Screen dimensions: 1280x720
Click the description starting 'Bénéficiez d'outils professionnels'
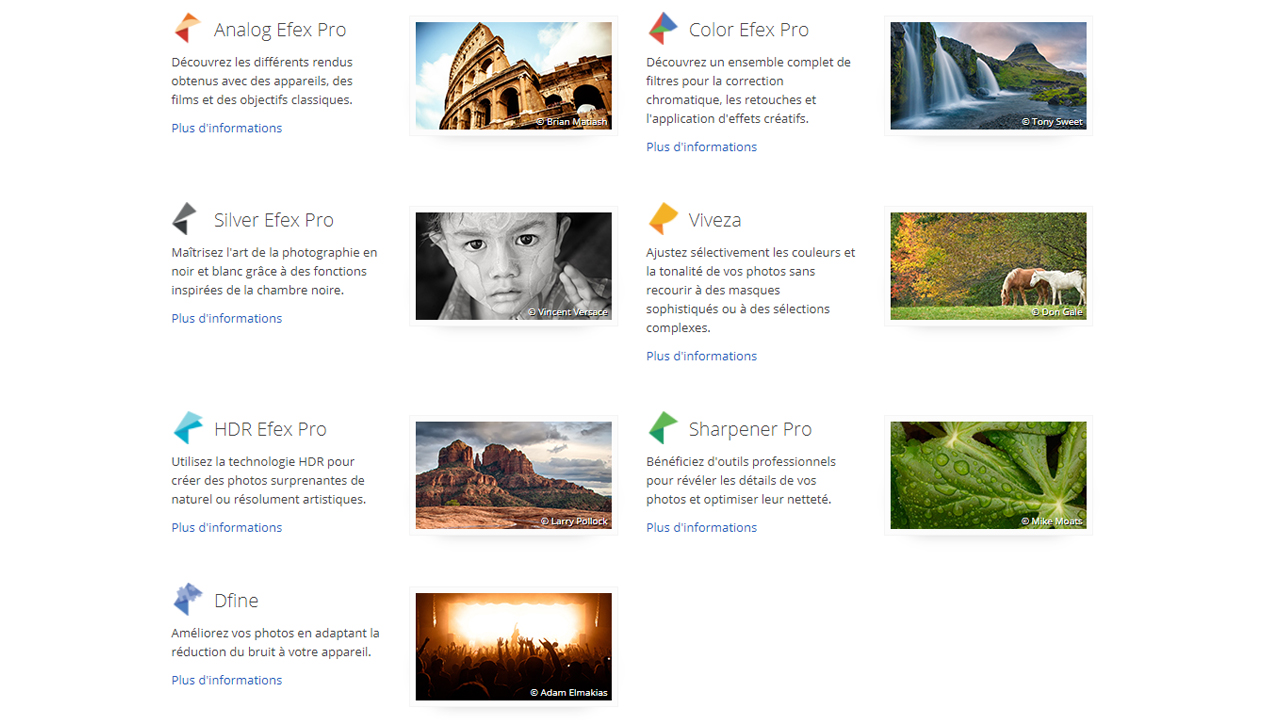741,480
